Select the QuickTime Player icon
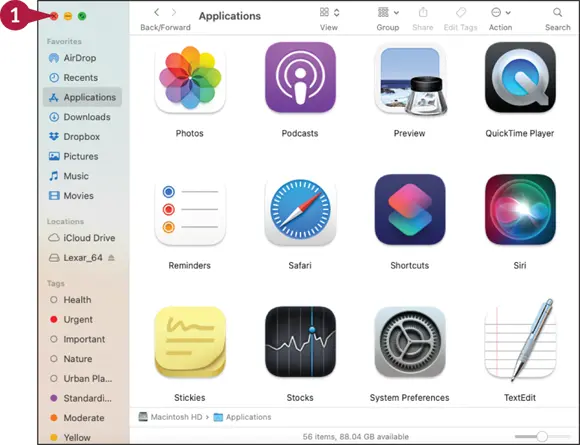The image size is (580, 445). [x=520, y=77]
